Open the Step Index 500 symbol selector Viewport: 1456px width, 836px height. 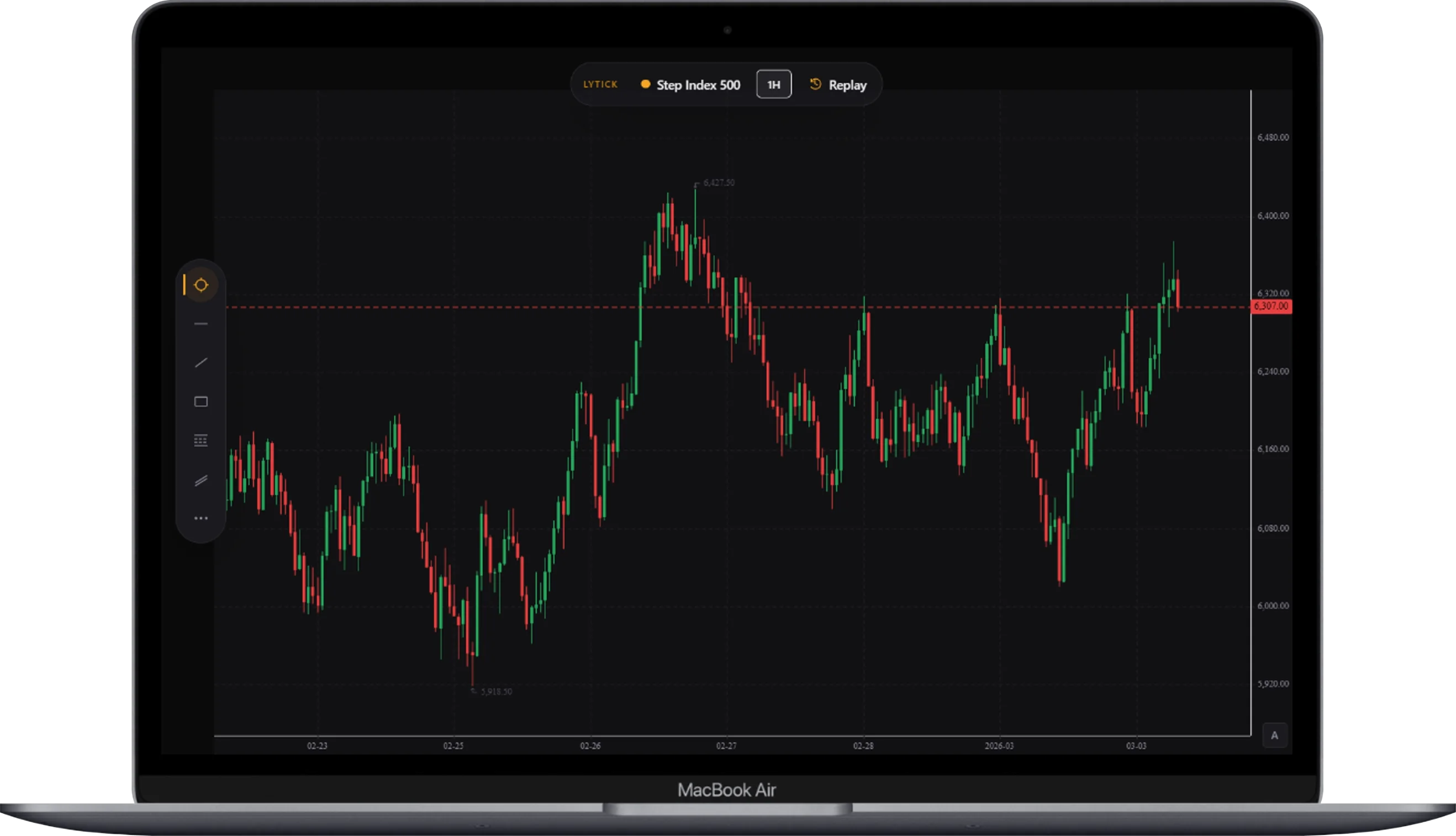click(x=698, y=85)
